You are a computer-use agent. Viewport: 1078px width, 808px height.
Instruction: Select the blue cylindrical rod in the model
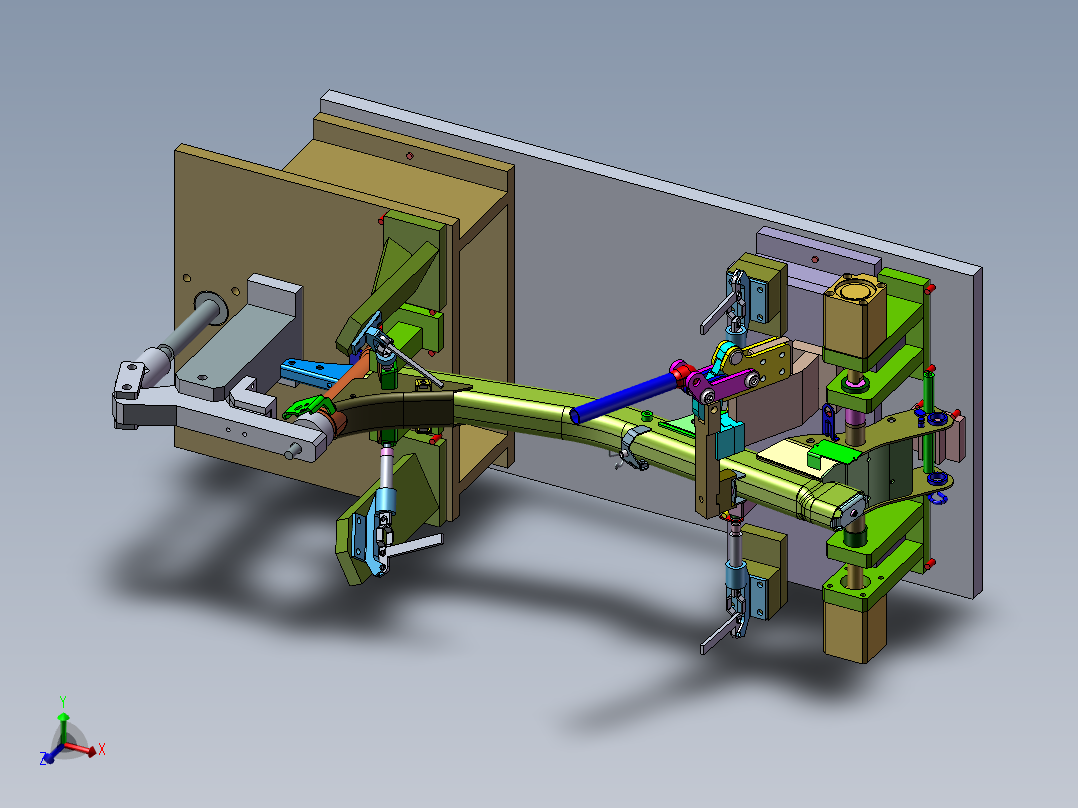pos(622,398)
